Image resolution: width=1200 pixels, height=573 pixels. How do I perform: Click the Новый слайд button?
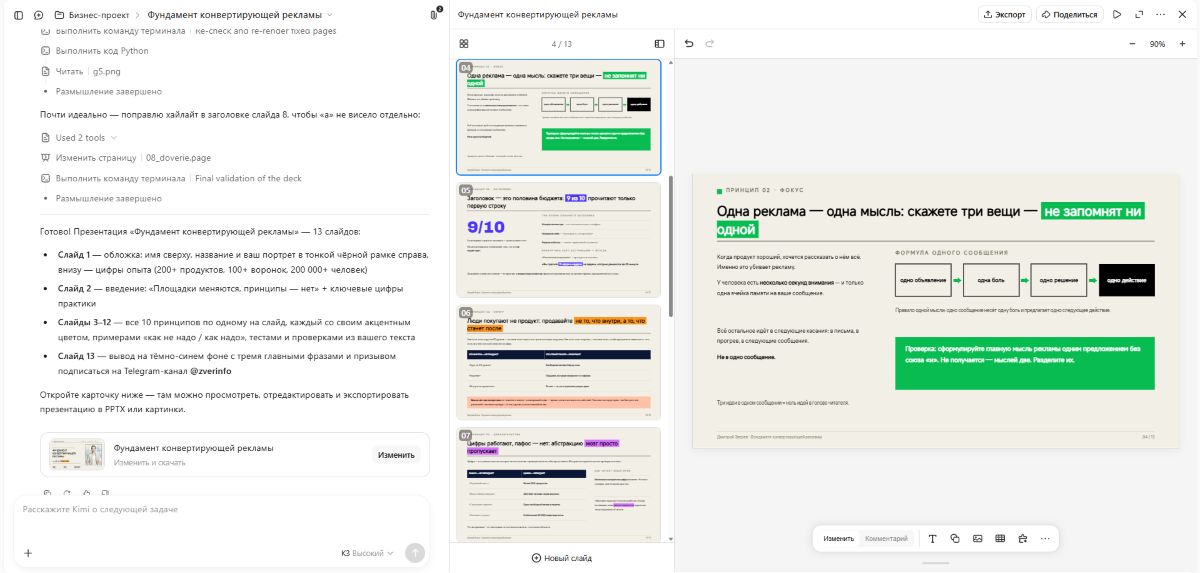coord(562,558)
